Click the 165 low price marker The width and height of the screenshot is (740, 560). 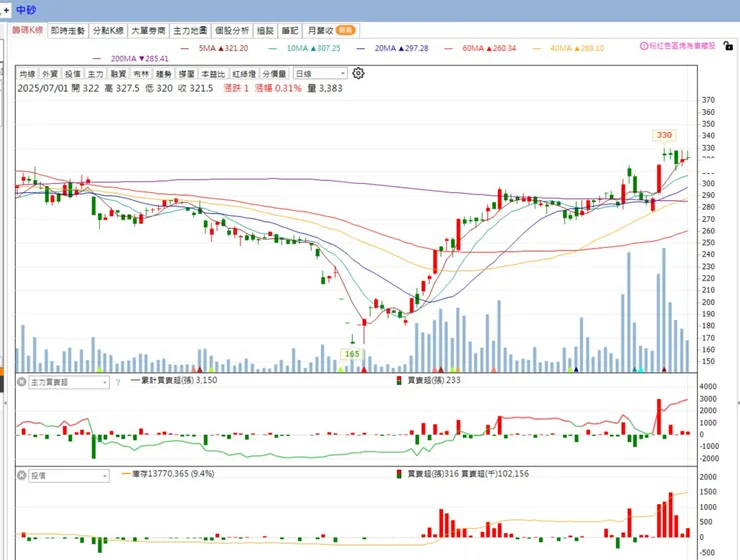pyautogui.click(x=352, y=354)
